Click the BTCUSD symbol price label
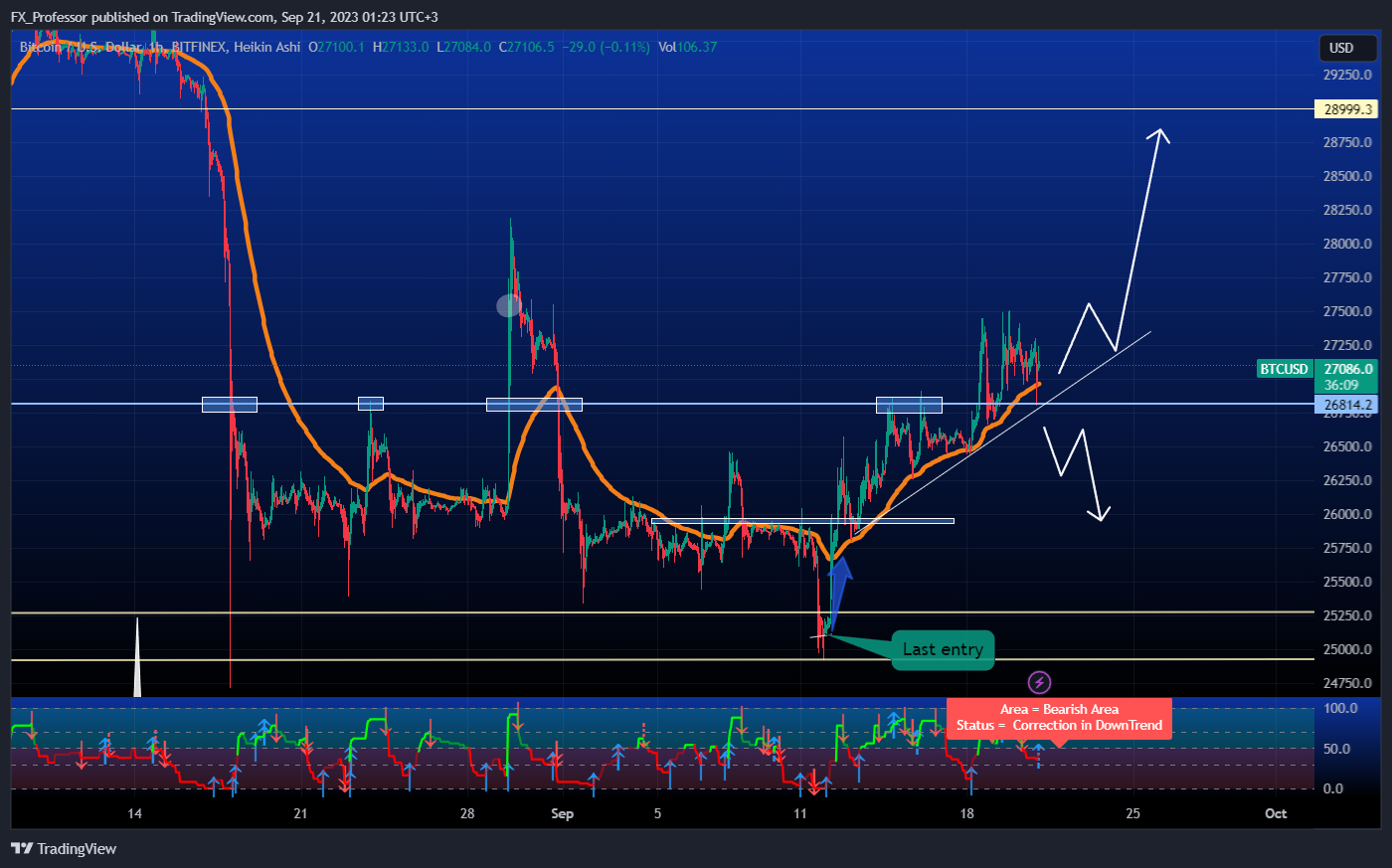This screenshot has height=868, width=1392. tap(1284, 369)
